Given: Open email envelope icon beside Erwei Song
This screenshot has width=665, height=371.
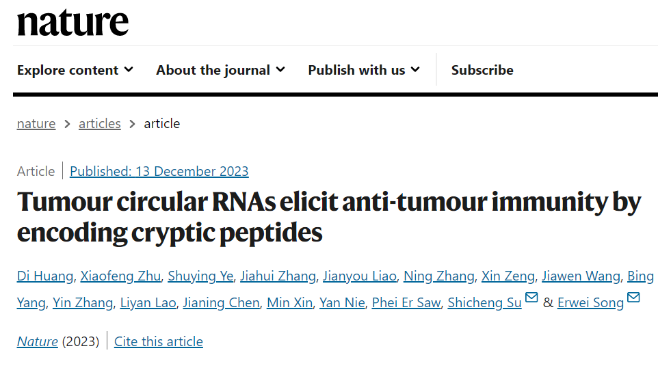Looking at the screenshot, I should click(x=633, y=297).
